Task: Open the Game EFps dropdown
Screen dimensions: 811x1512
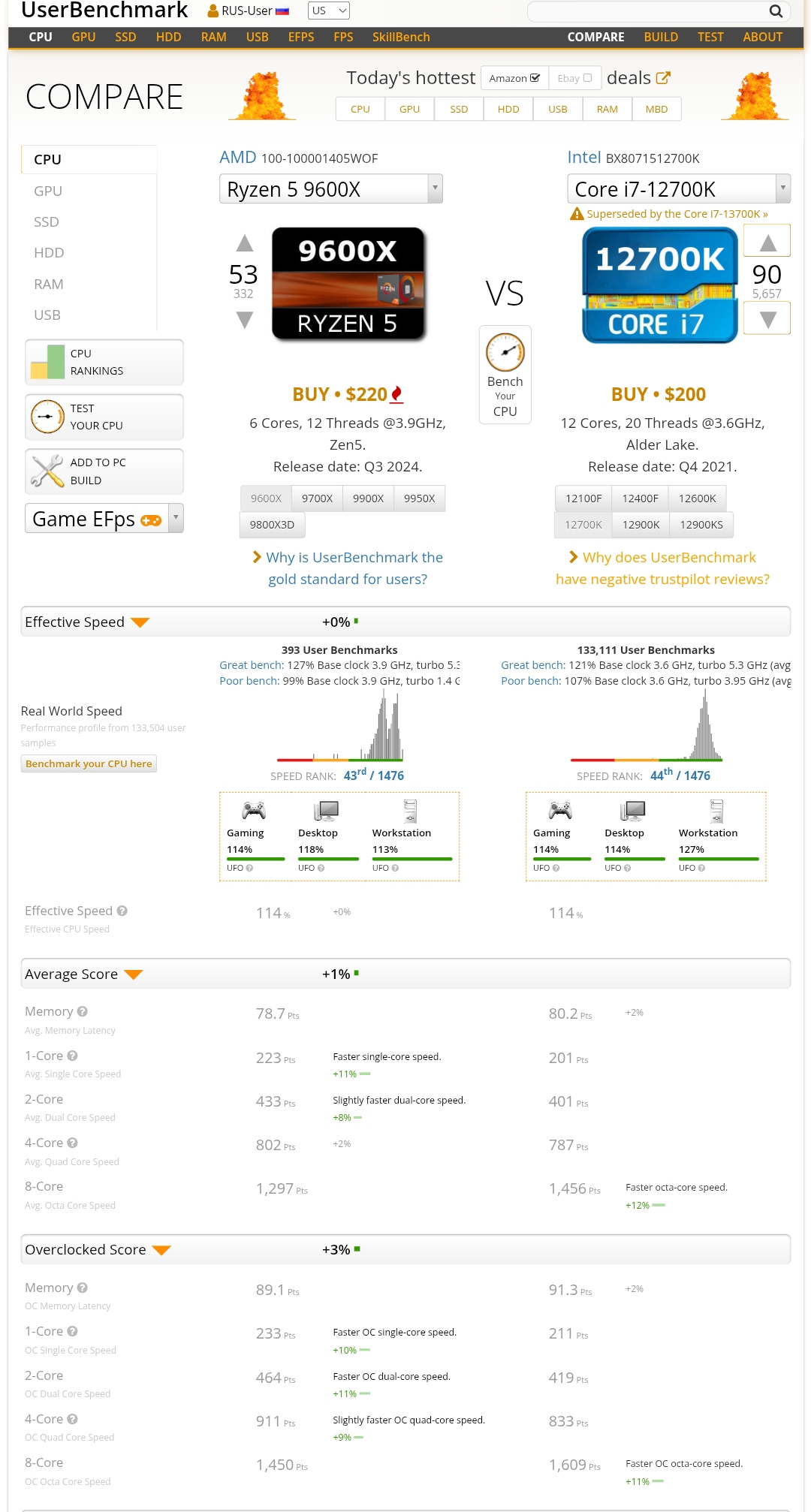Action: point(104,518)
